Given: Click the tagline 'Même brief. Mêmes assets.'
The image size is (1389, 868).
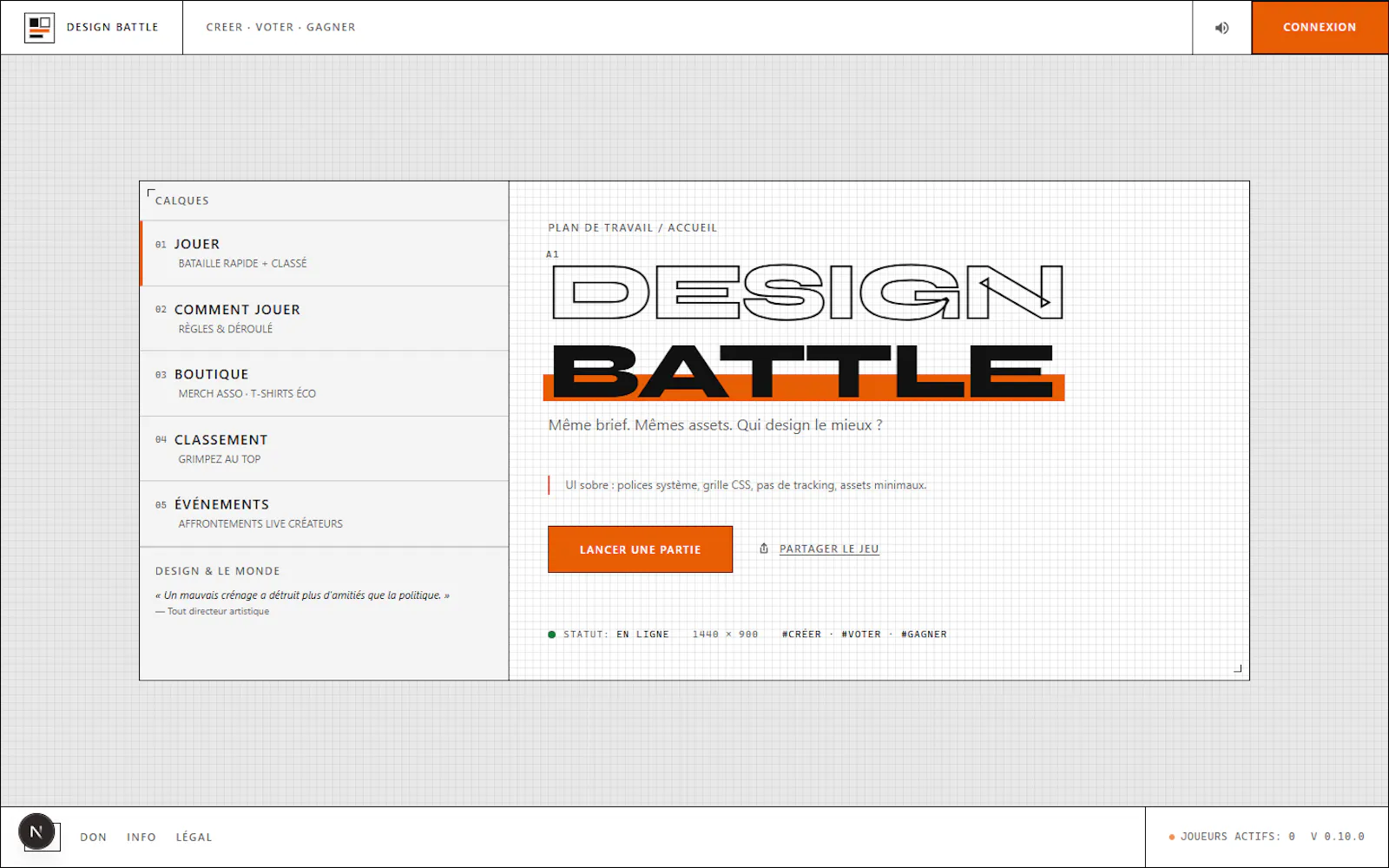Looking at the screenshot, I should (x=715, y=425).
